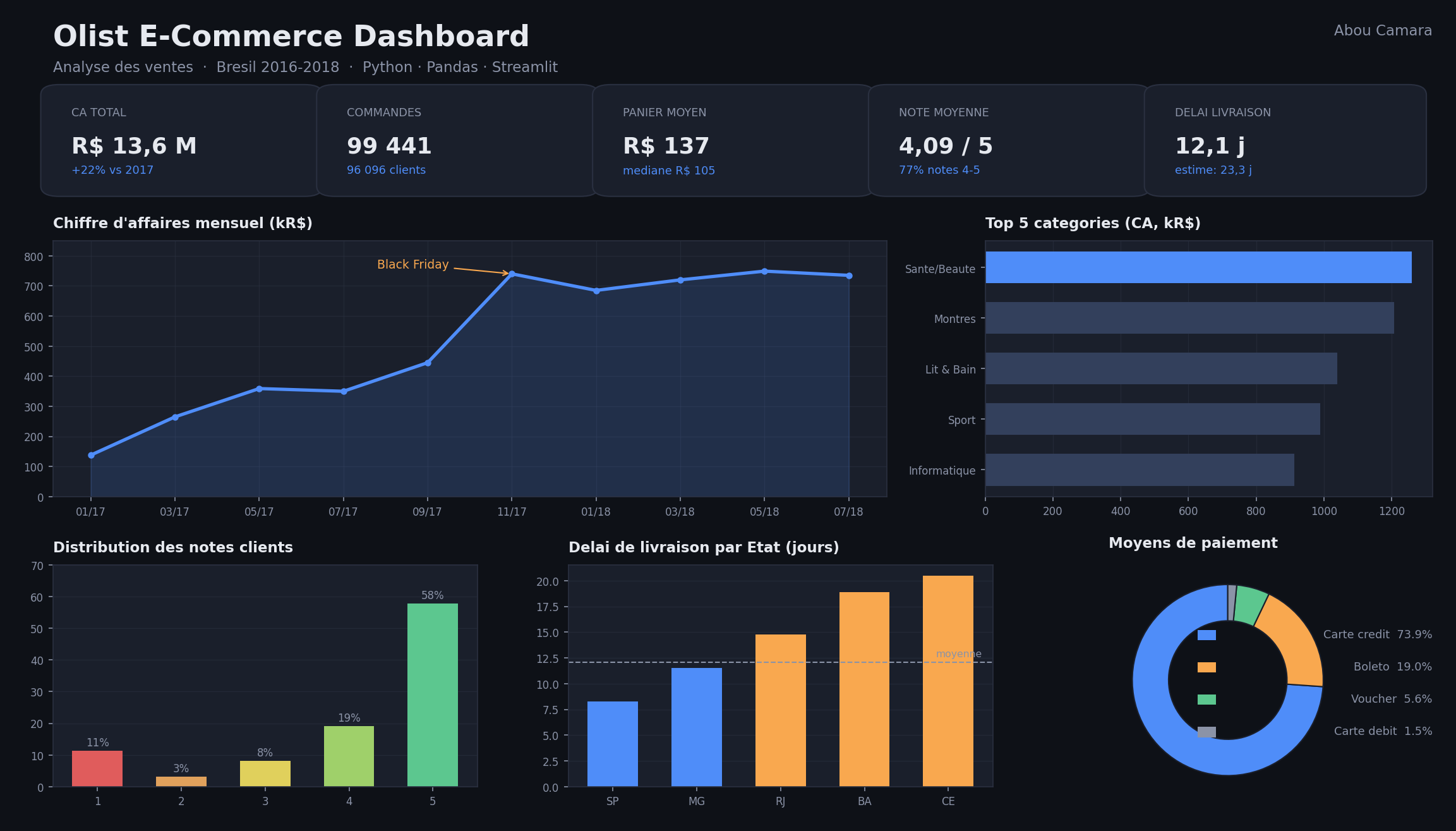Click the MG delivery delay bar
The width and height of the screenshot is (1456, 831).
pyautogui.click(x=697, y=727)
